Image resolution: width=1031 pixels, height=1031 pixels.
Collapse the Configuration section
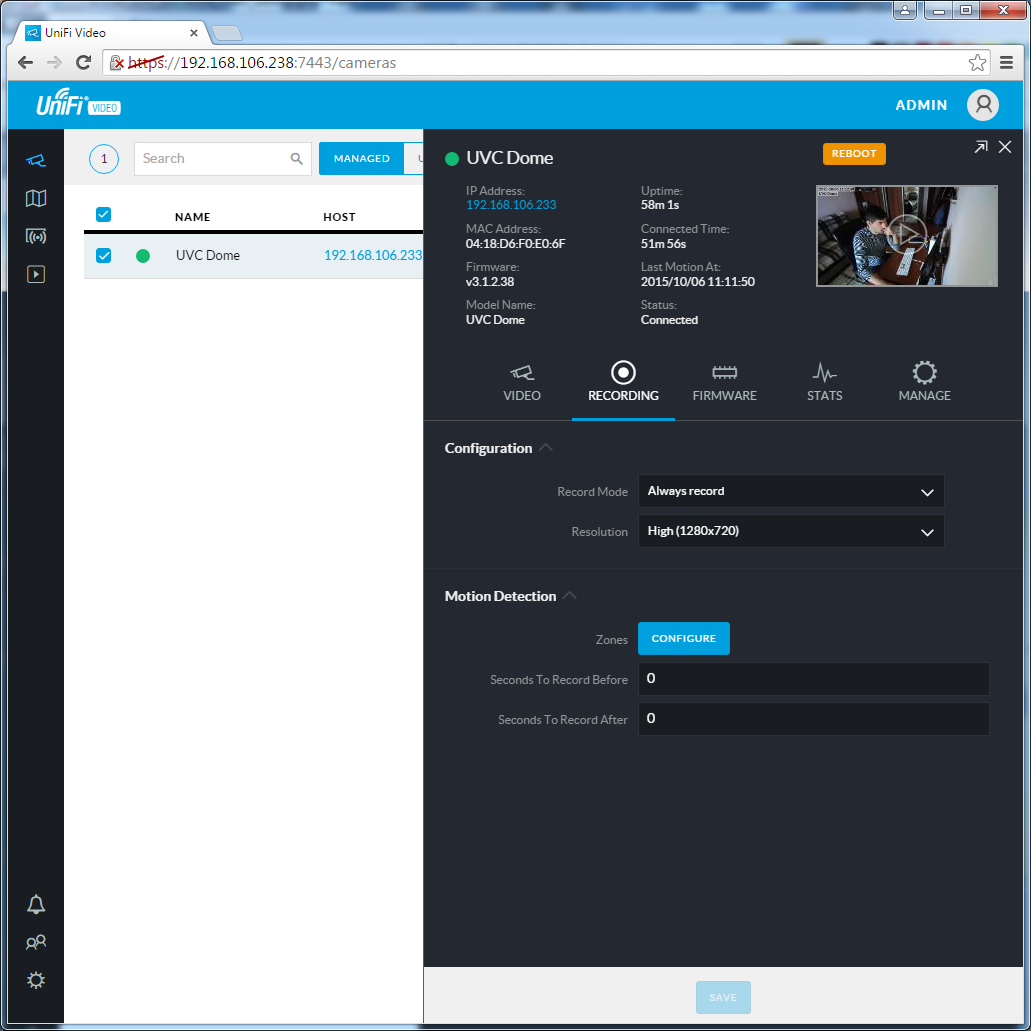pos(545,448)
